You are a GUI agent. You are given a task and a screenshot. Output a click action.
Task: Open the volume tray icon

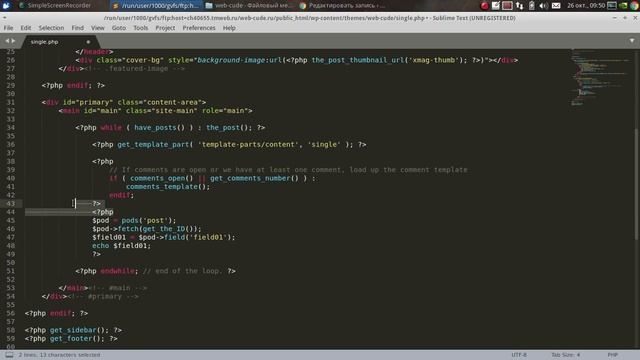(x=543, y=5)
